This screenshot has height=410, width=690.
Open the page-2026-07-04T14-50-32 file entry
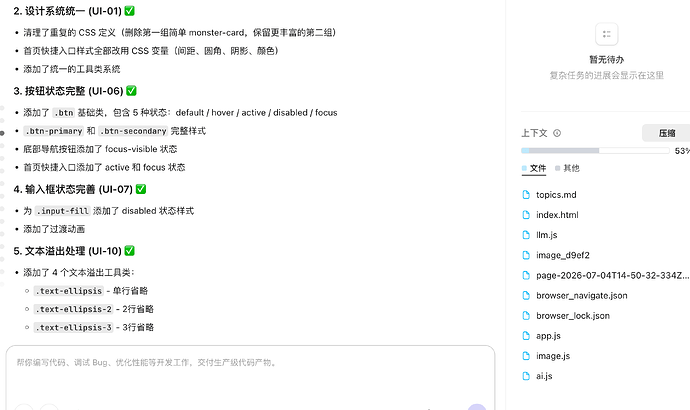click(x=612, y=275)
